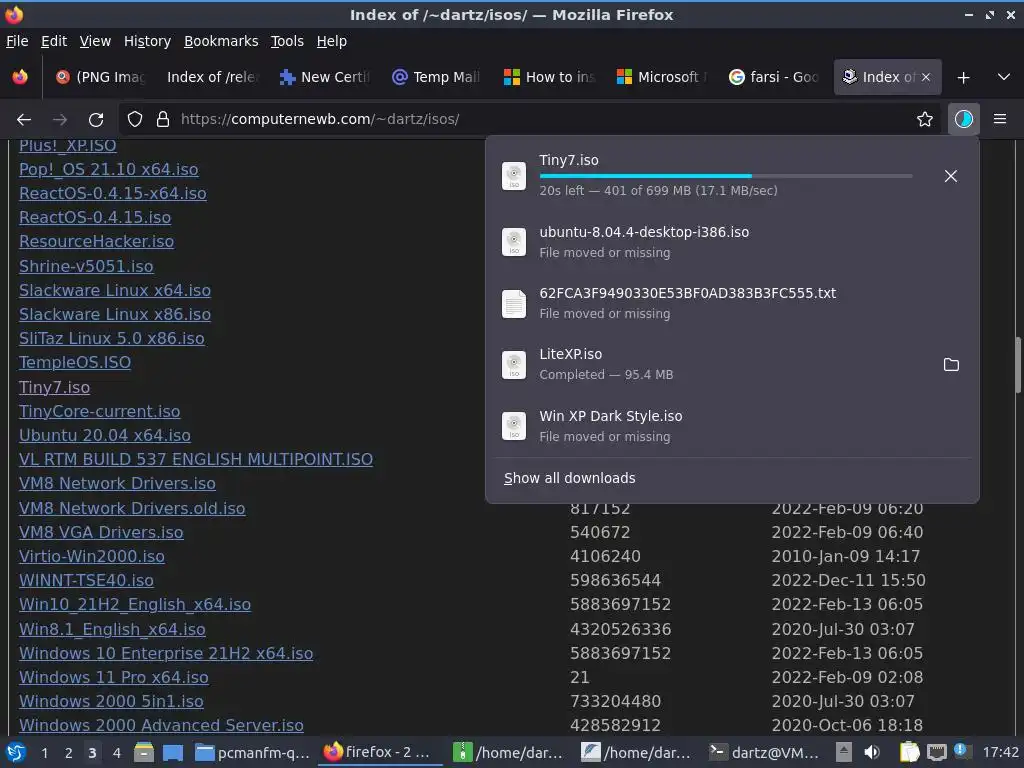This screenshot has width=1024, height=768.
Task: Expand the list all tabs dropdown
Action: coord(1004,77)
